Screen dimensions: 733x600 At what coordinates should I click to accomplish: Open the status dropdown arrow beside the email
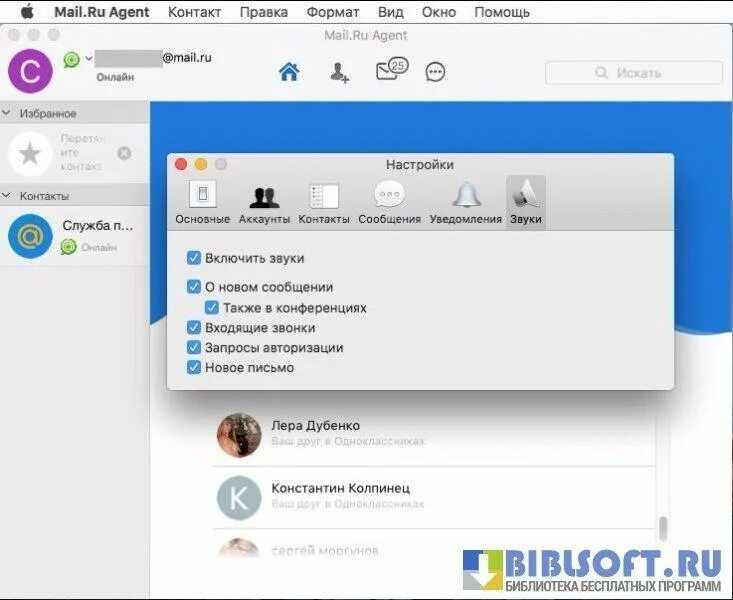tap(88, 59)
